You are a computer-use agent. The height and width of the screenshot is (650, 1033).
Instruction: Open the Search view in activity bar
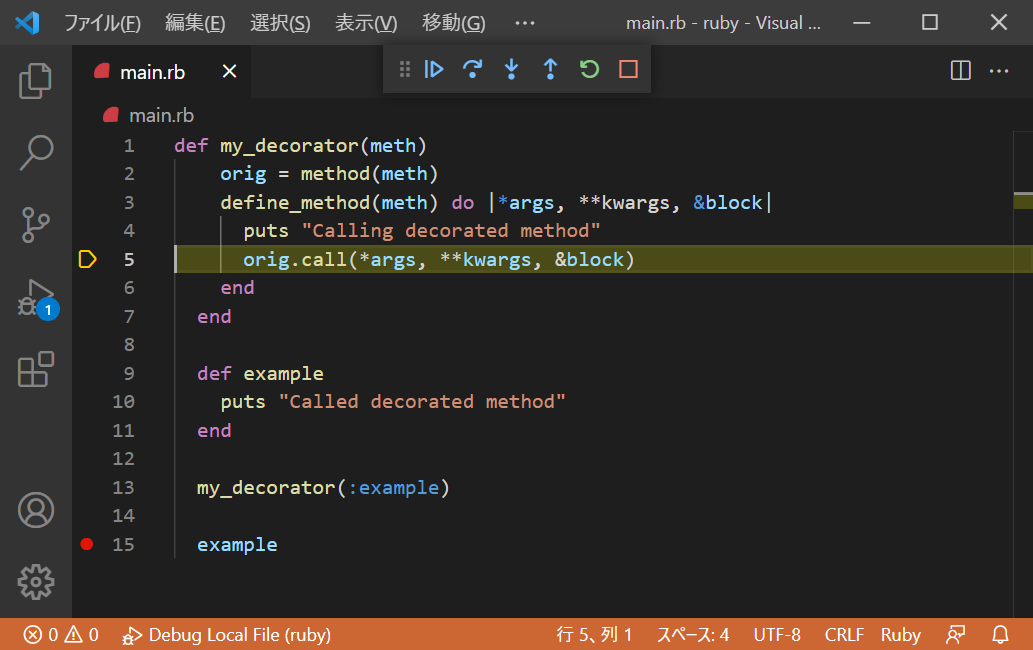[36, 153]
